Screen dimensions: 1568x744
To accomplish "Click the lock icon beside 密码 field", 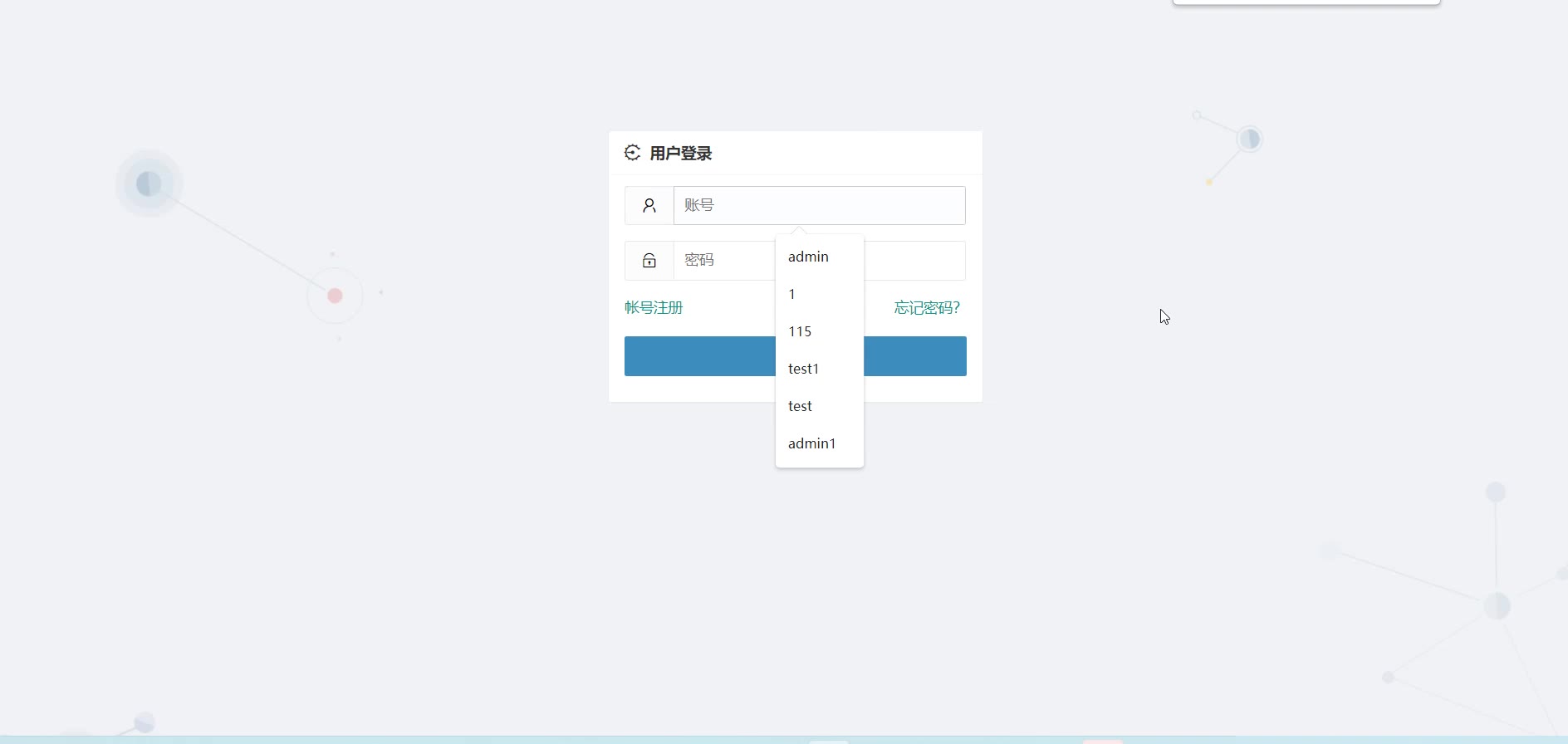I will click(x=649, y=261).
